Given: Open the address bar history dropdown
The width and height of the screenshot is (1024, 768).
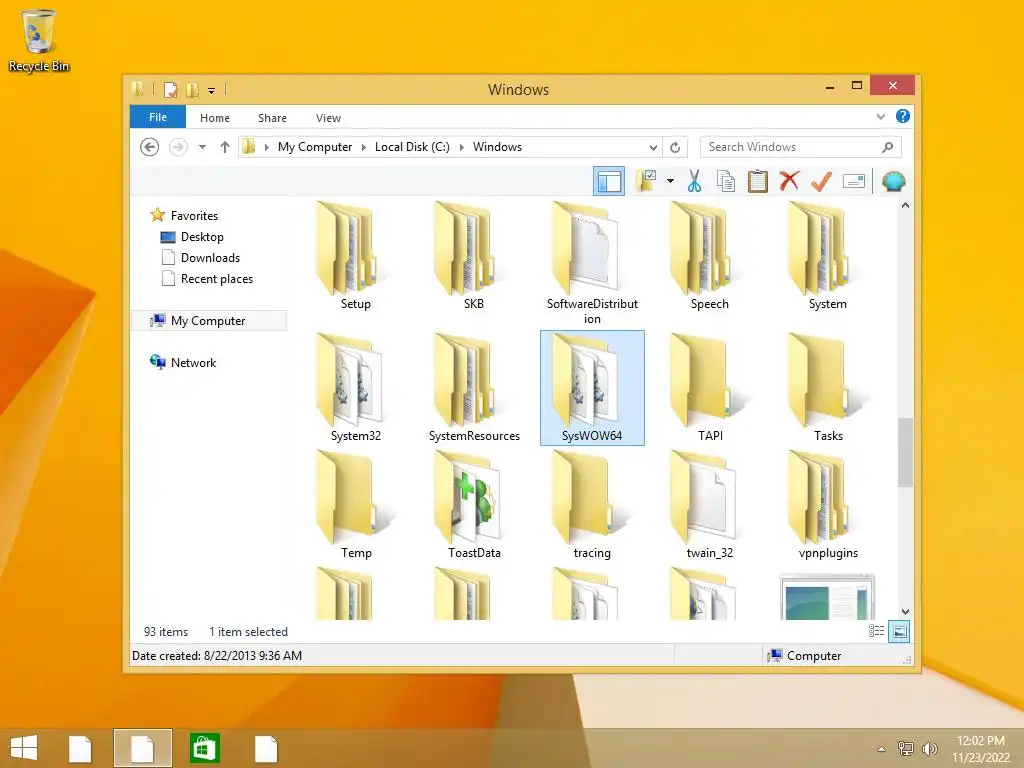Looking at the screenshot, I should click(x=653, y=148).
